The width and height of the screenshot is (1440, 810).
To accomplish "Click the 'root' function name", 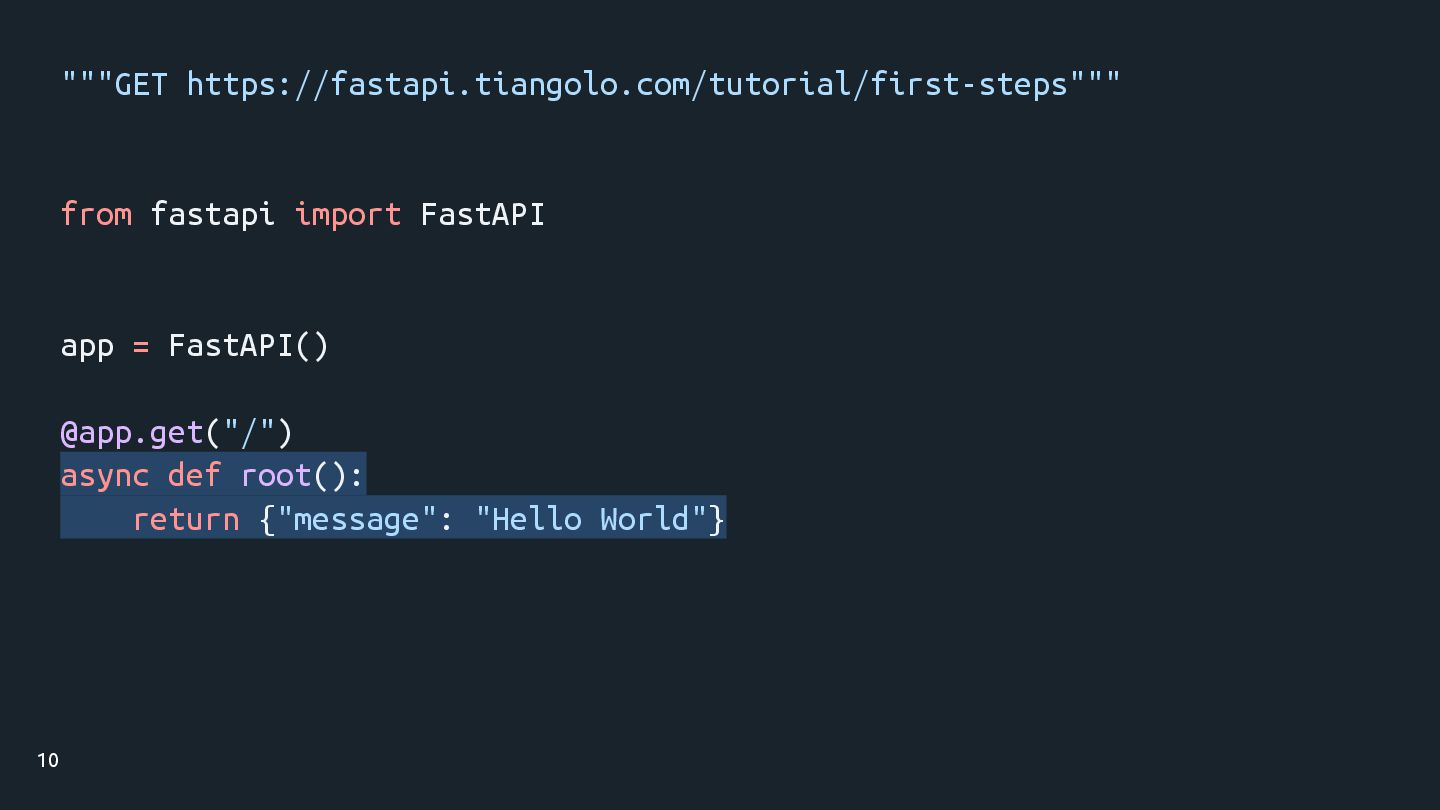I will (276, 475).
